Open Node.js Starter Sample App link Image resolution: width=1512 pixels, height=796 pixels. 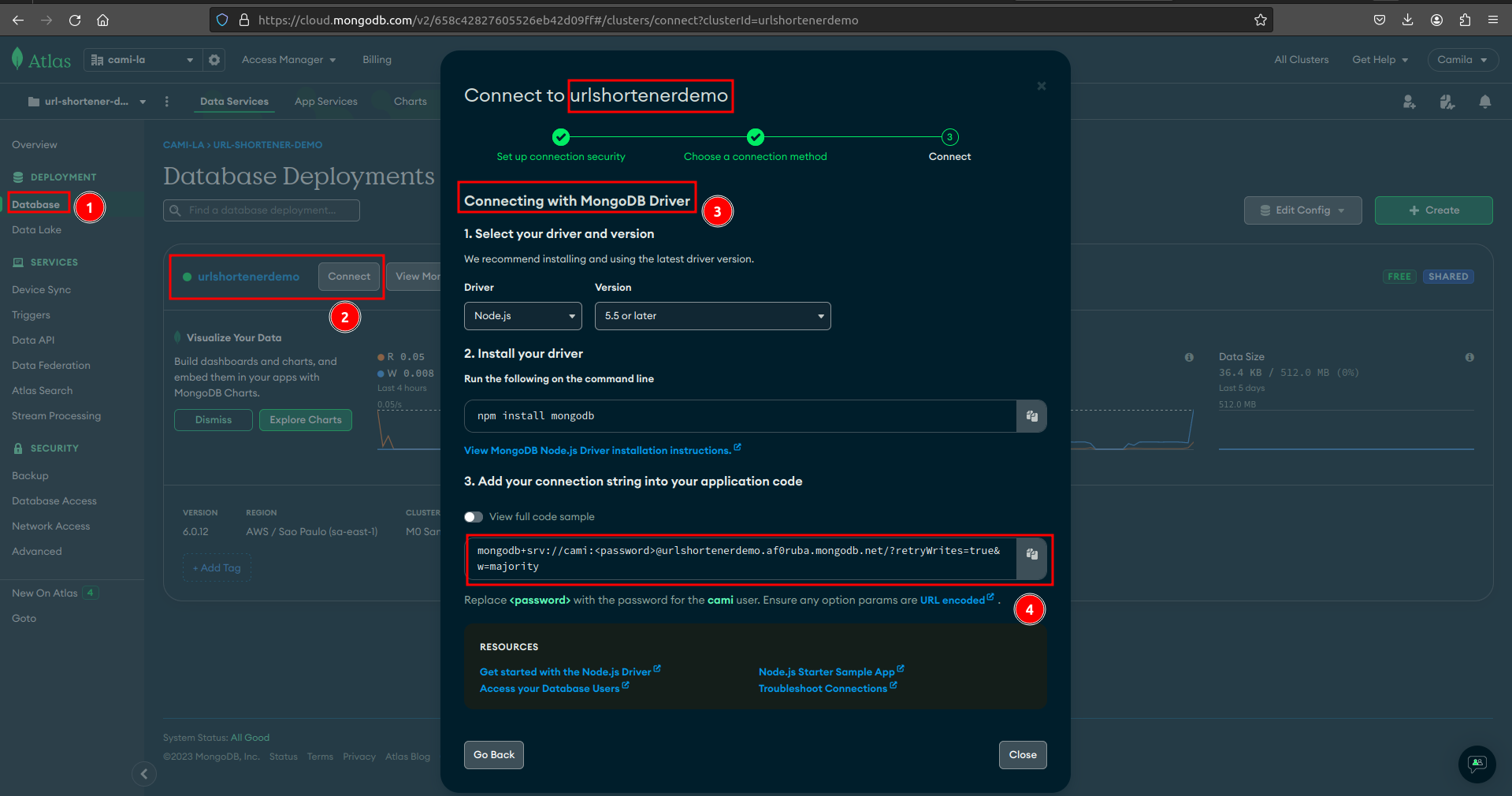(x=831, y=671)
